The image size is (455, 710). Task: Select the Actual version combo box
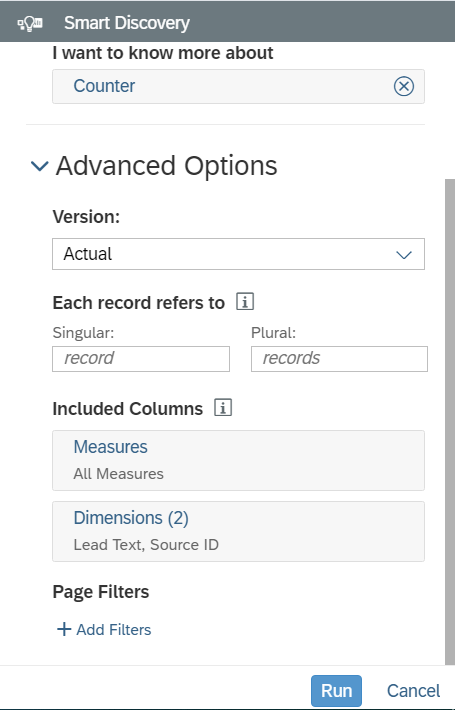coord(238,254)
